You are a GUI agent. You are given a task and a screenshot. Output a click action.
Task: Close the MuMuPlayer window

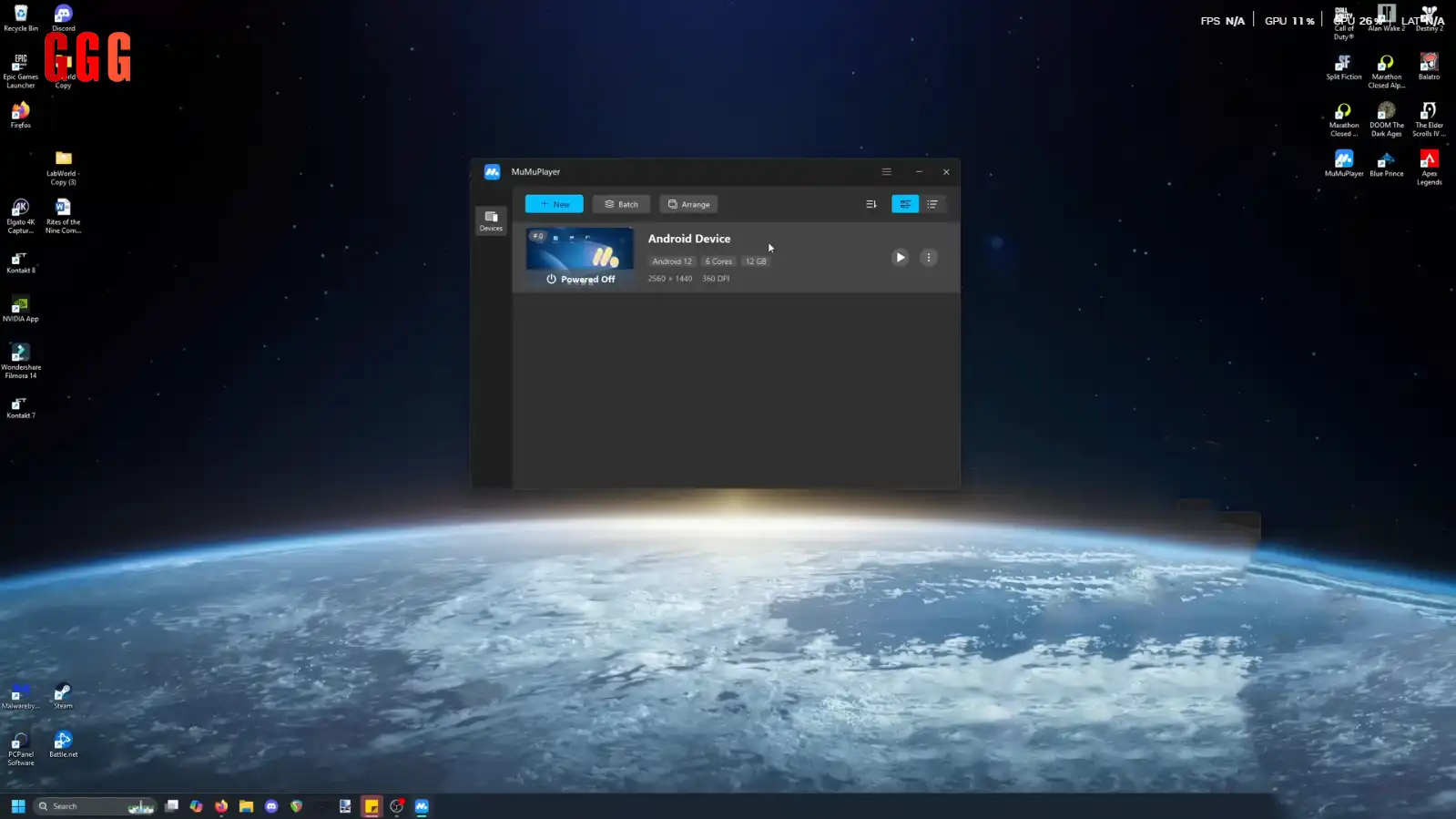[x=946, y=171]
